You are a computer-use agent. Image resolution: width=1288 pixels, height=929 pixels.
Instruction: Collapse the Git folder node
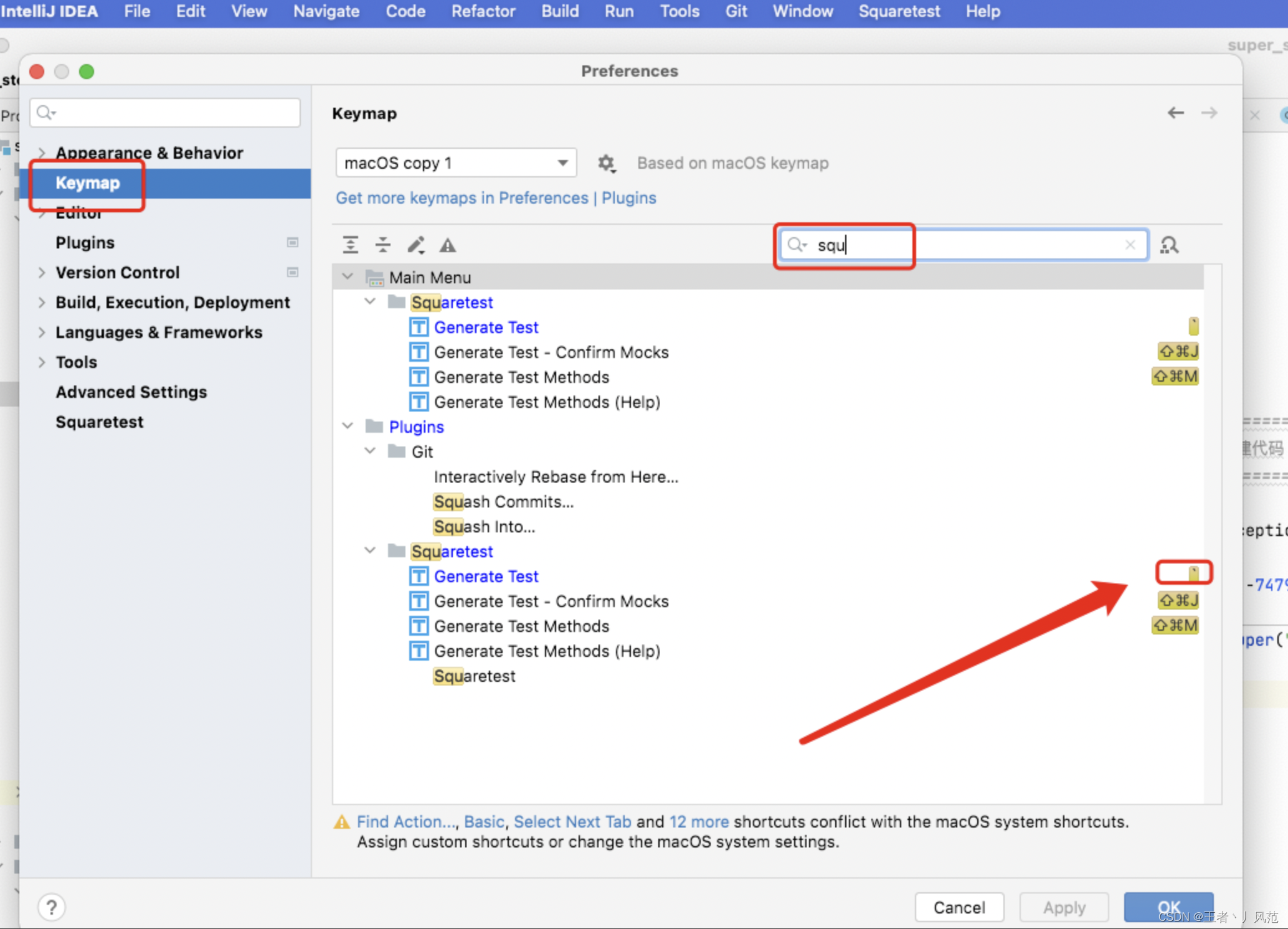tap(370, 451)
